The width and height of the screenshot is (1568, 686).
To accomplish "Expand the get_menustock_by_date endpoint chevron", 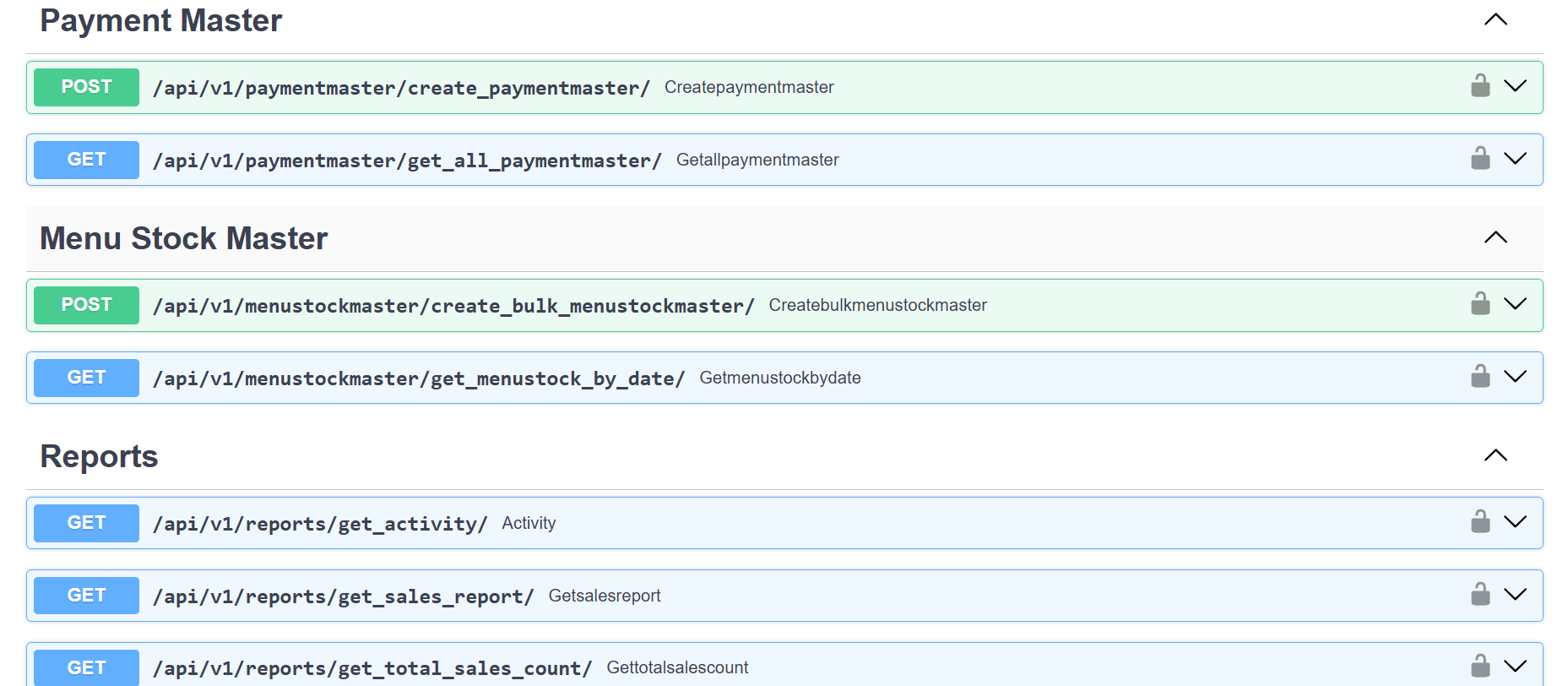I will point(1516,377).
